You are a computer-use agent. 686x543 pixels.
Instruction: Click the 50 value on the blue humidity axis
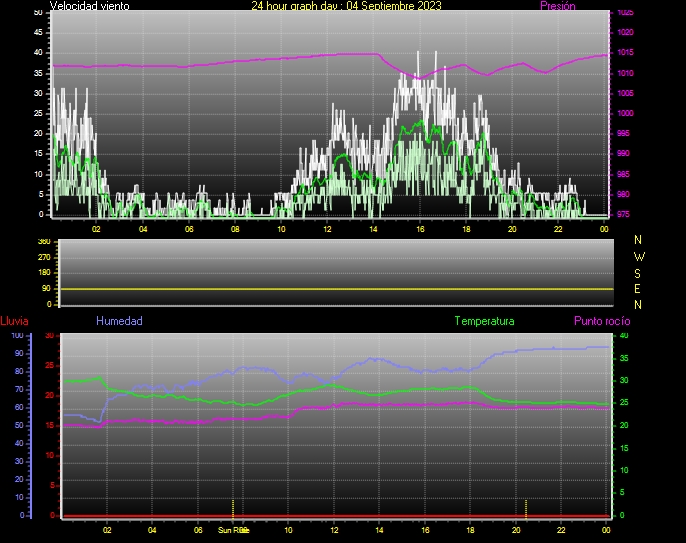point(19,425)
